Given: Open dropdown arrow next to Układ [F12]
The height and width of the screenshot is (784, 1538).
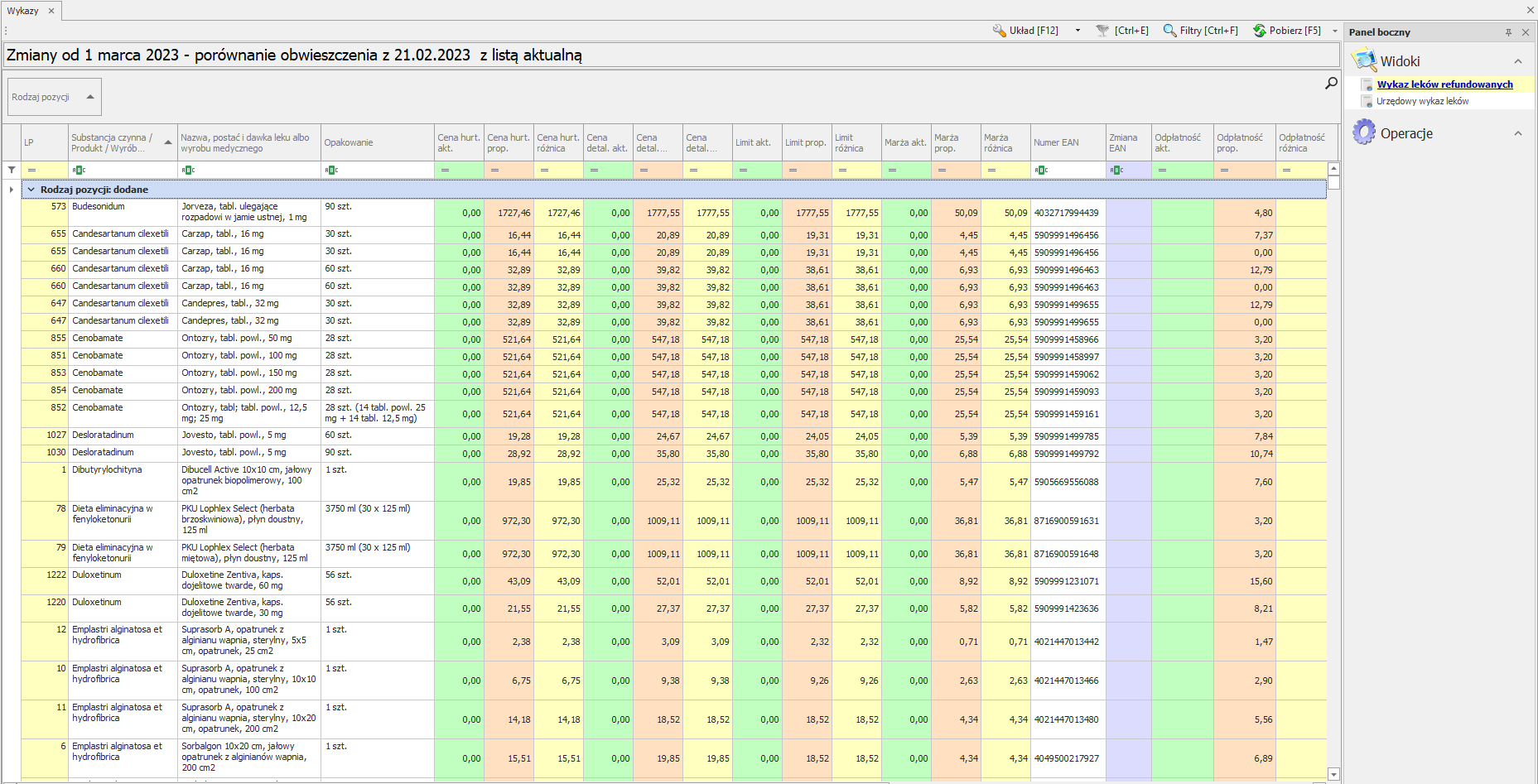Looking at the screenshot, I should (1078, 31).
